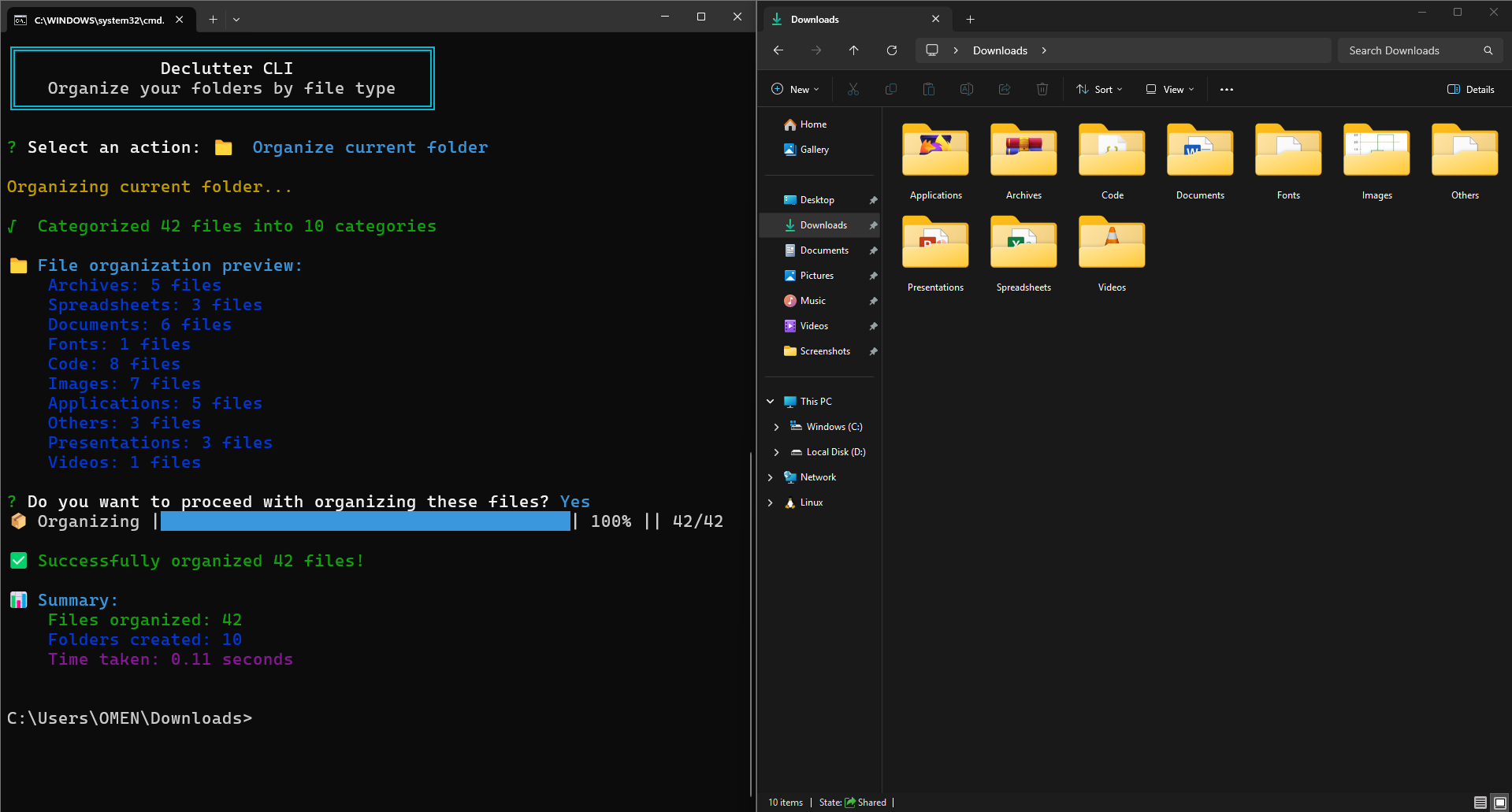
Task: Click the terminal command prompt line
Action: tap(130, 718)
